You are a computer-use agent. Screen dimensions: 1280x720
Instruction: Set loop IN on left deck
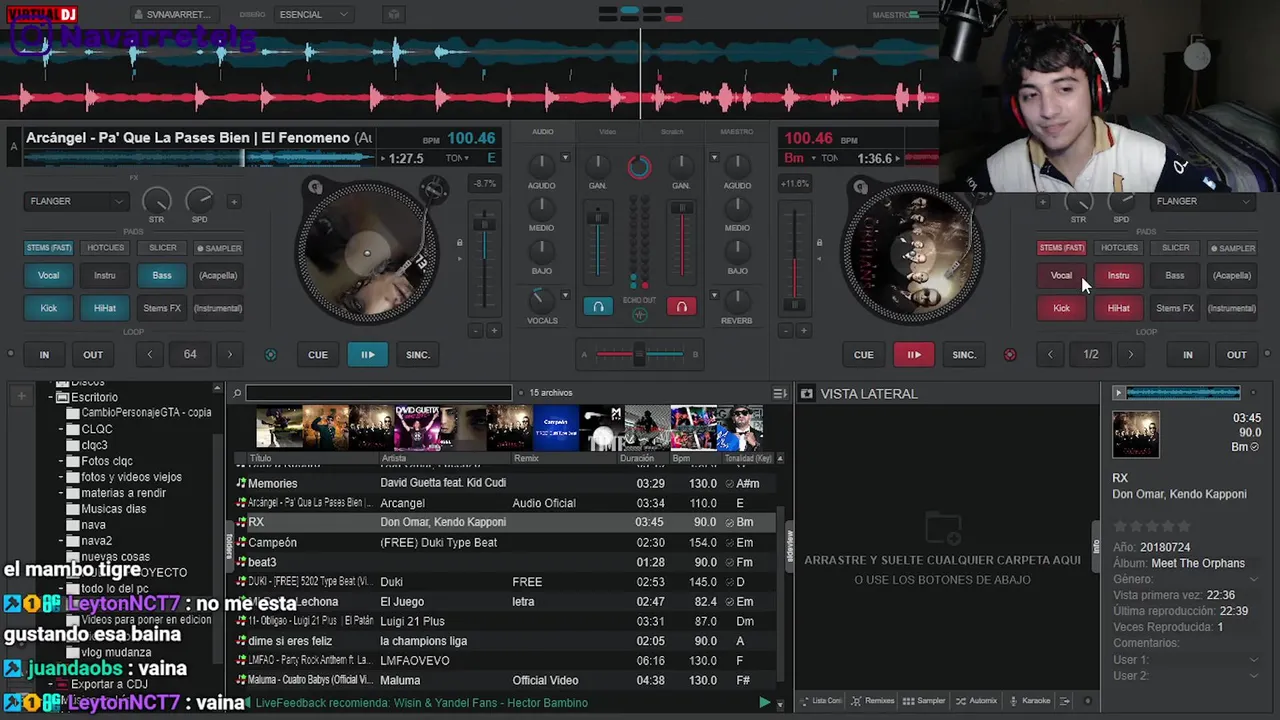coord(44,355)
